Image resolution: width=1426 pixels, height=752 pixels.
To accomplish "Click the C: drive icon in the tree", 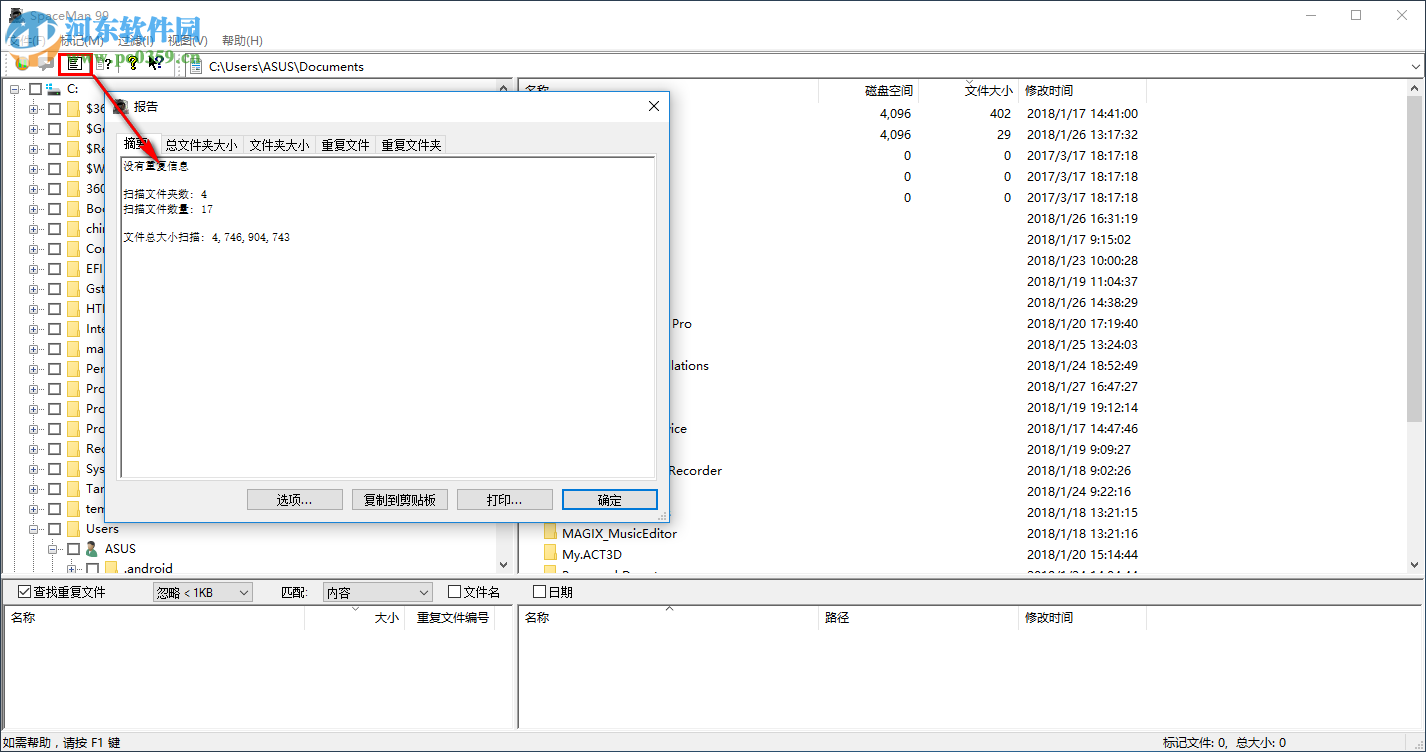I will (x=53, y=89).
